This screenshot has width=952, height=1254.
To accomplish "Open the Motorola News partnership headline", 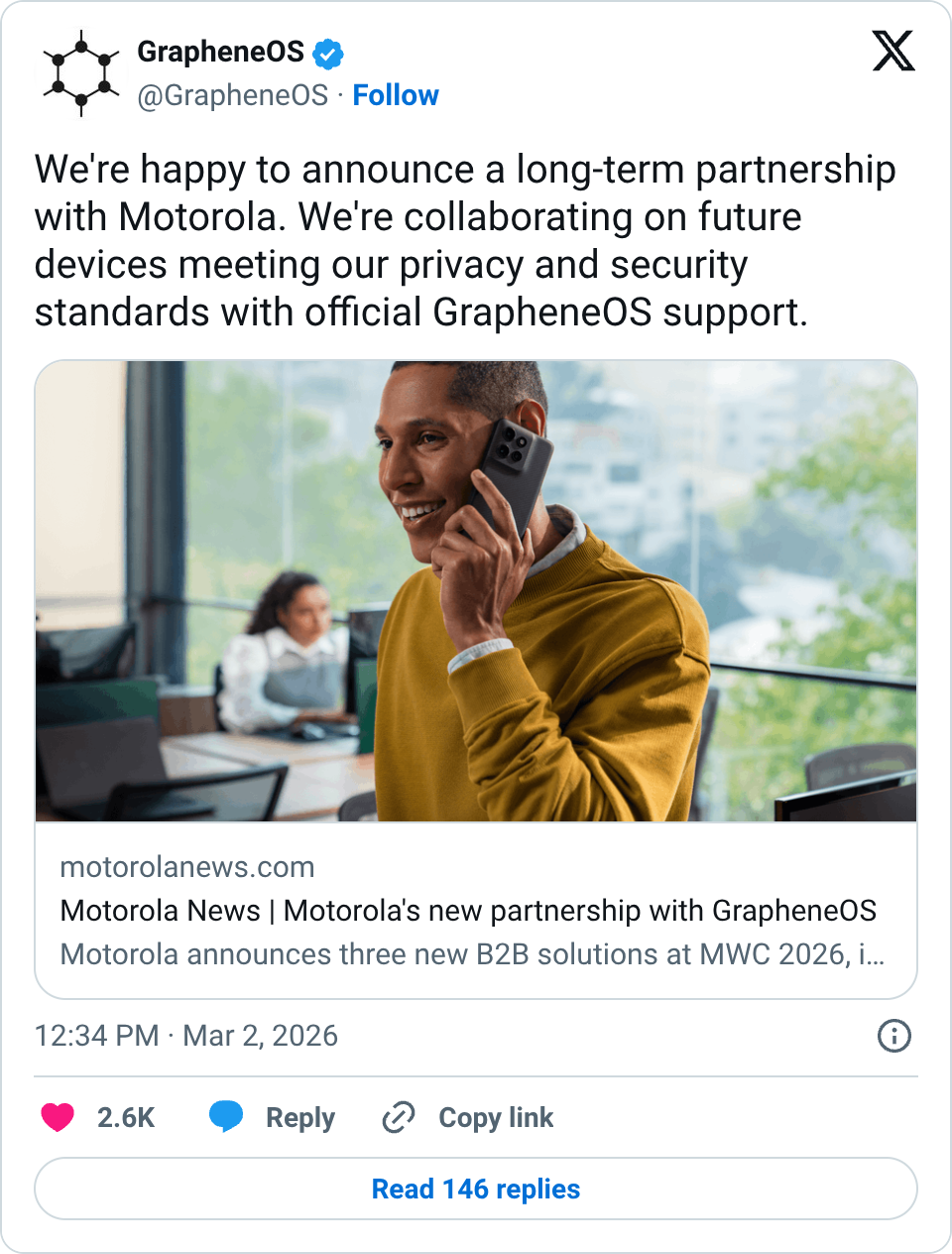I will tap(468, 911).
